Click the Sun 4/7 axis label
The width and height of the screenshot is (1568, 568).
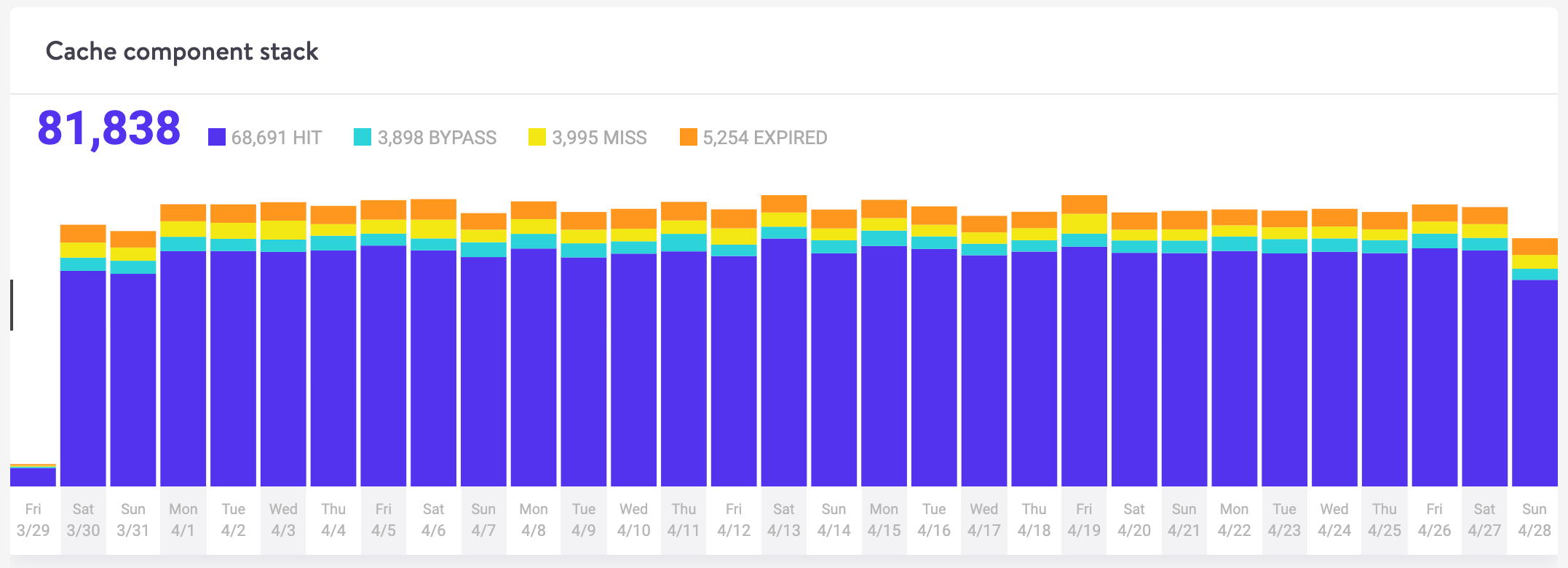(483, 520)
